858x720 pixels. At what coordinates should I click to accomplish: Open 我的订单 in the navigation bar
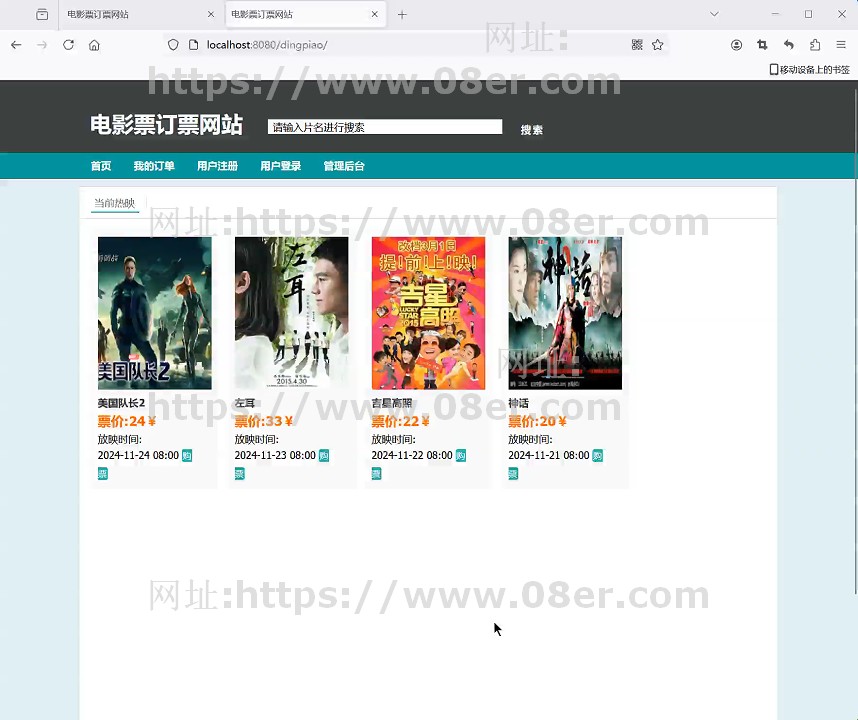[154, 166]
